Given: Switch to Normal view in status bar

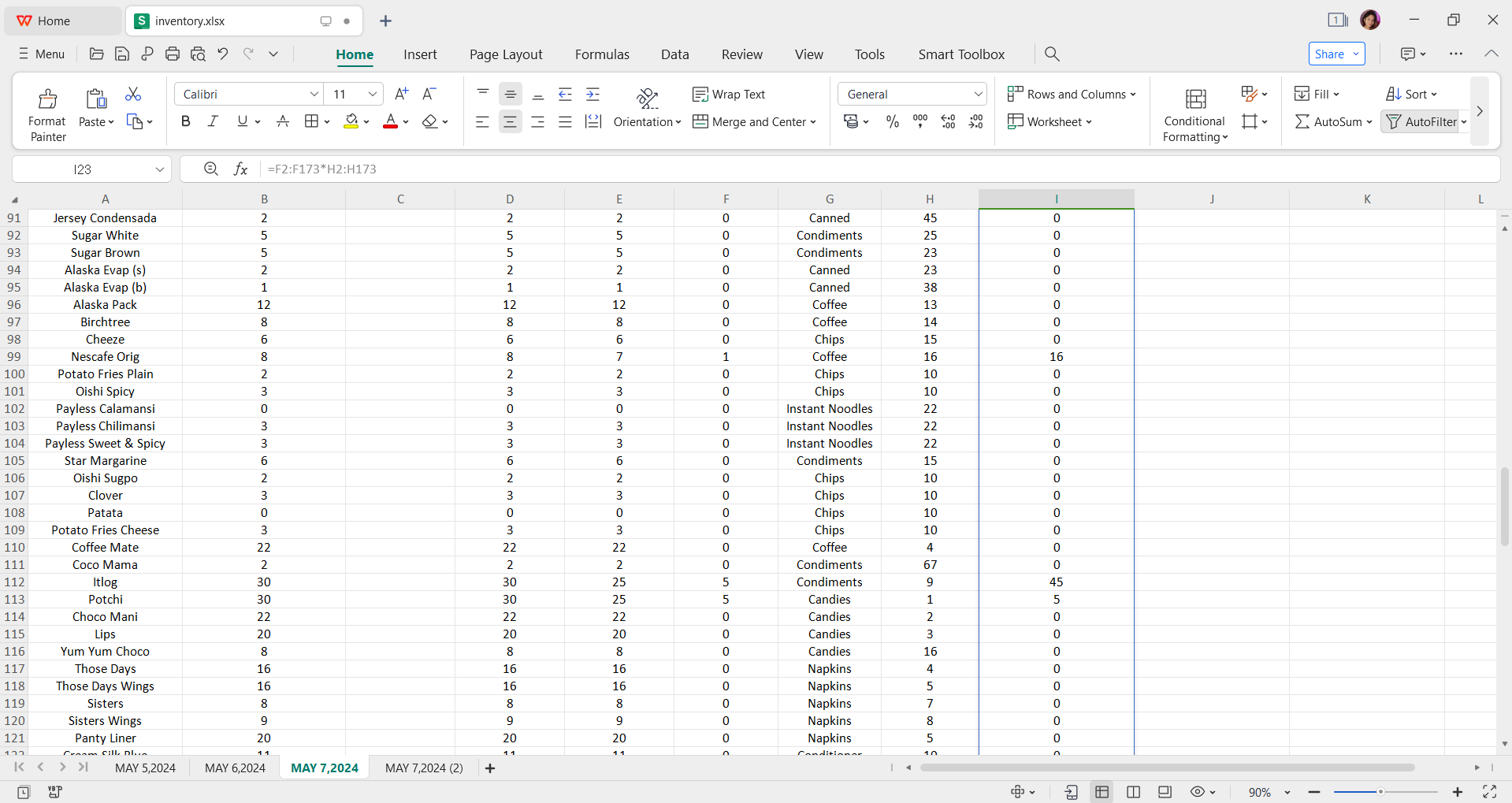Looking at the screenshot, I should [1101, 792].
